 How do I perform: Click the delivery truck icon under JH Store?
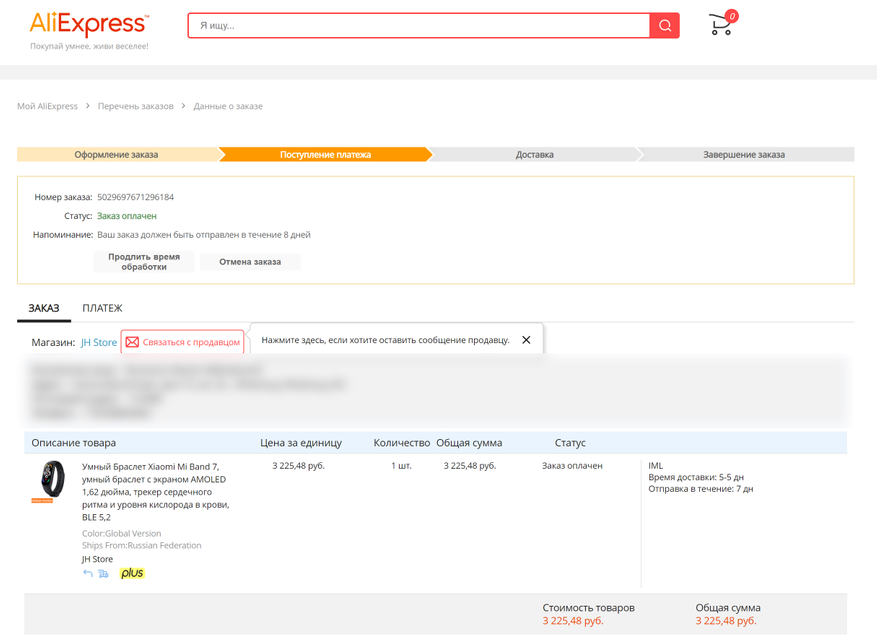103,573
